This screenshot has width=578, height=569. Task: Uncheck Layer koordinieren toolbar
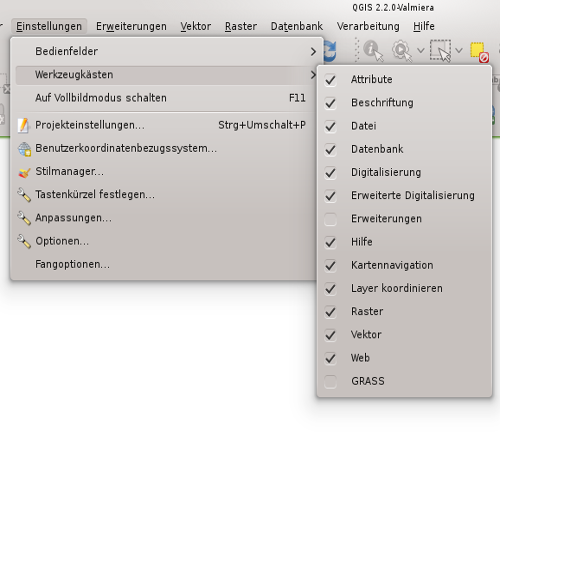(x=330, y=289)
